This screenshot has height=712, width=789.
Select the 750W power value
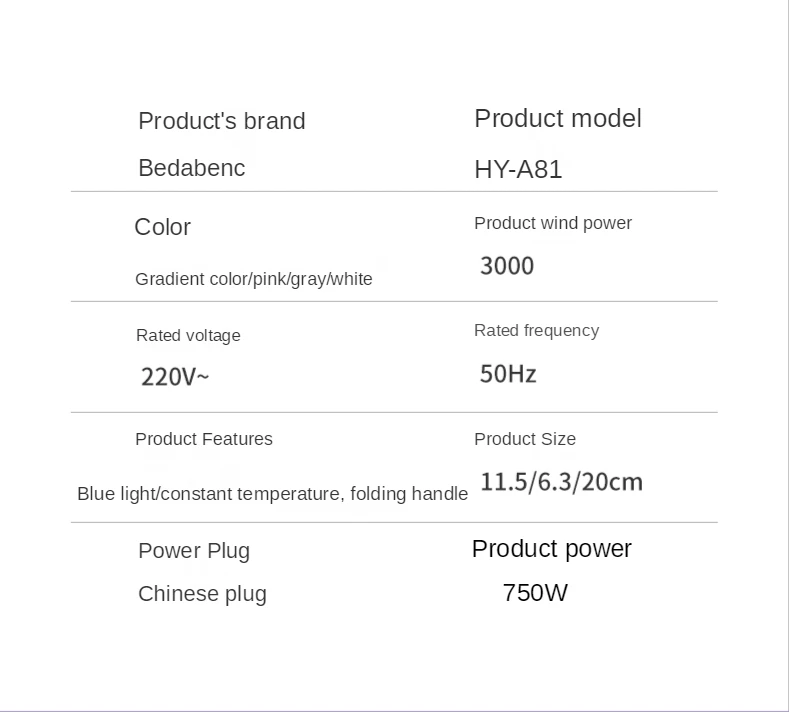[x=535, y=593]
